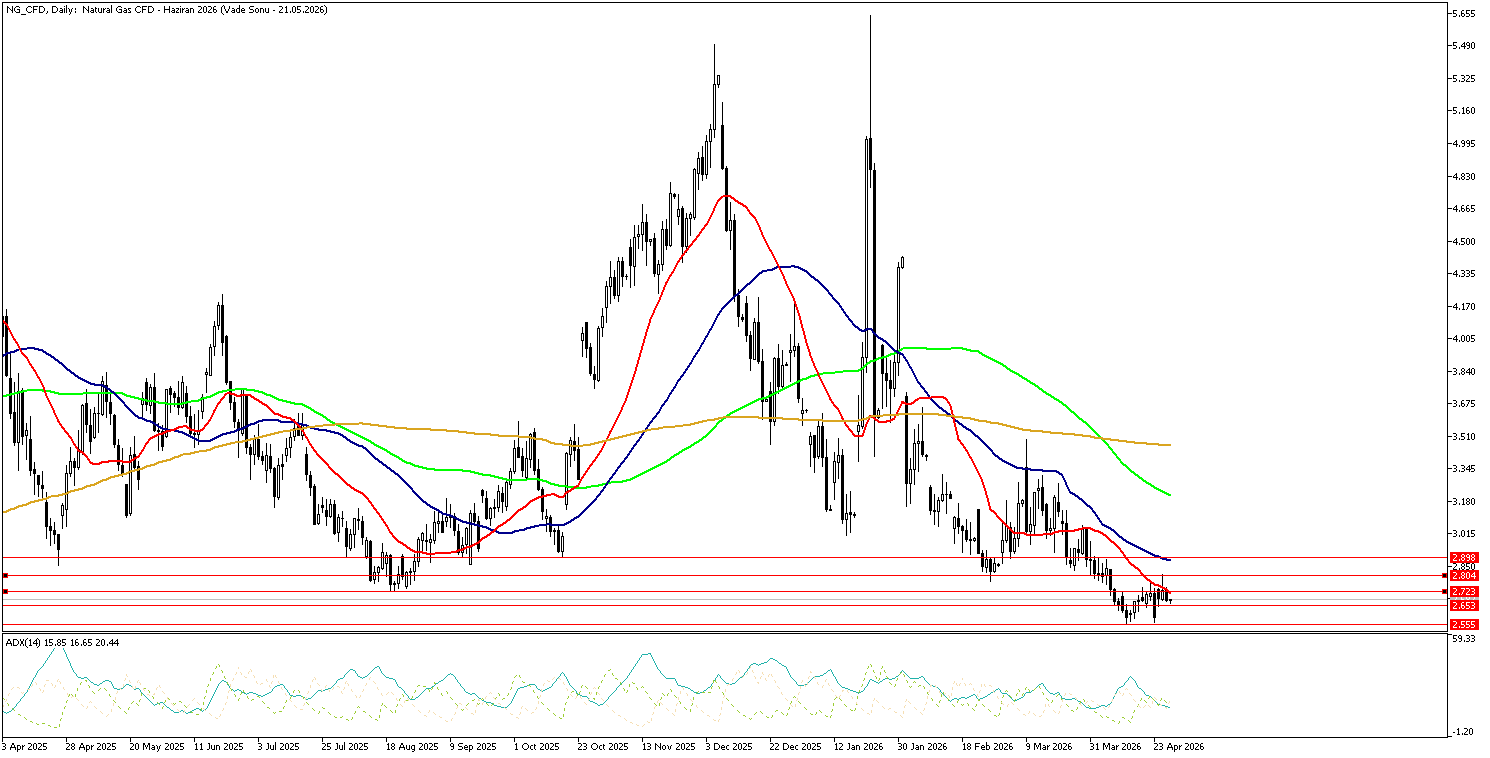
Task: Select the 2.653 red price level tag
Action: coord(1463,606)
